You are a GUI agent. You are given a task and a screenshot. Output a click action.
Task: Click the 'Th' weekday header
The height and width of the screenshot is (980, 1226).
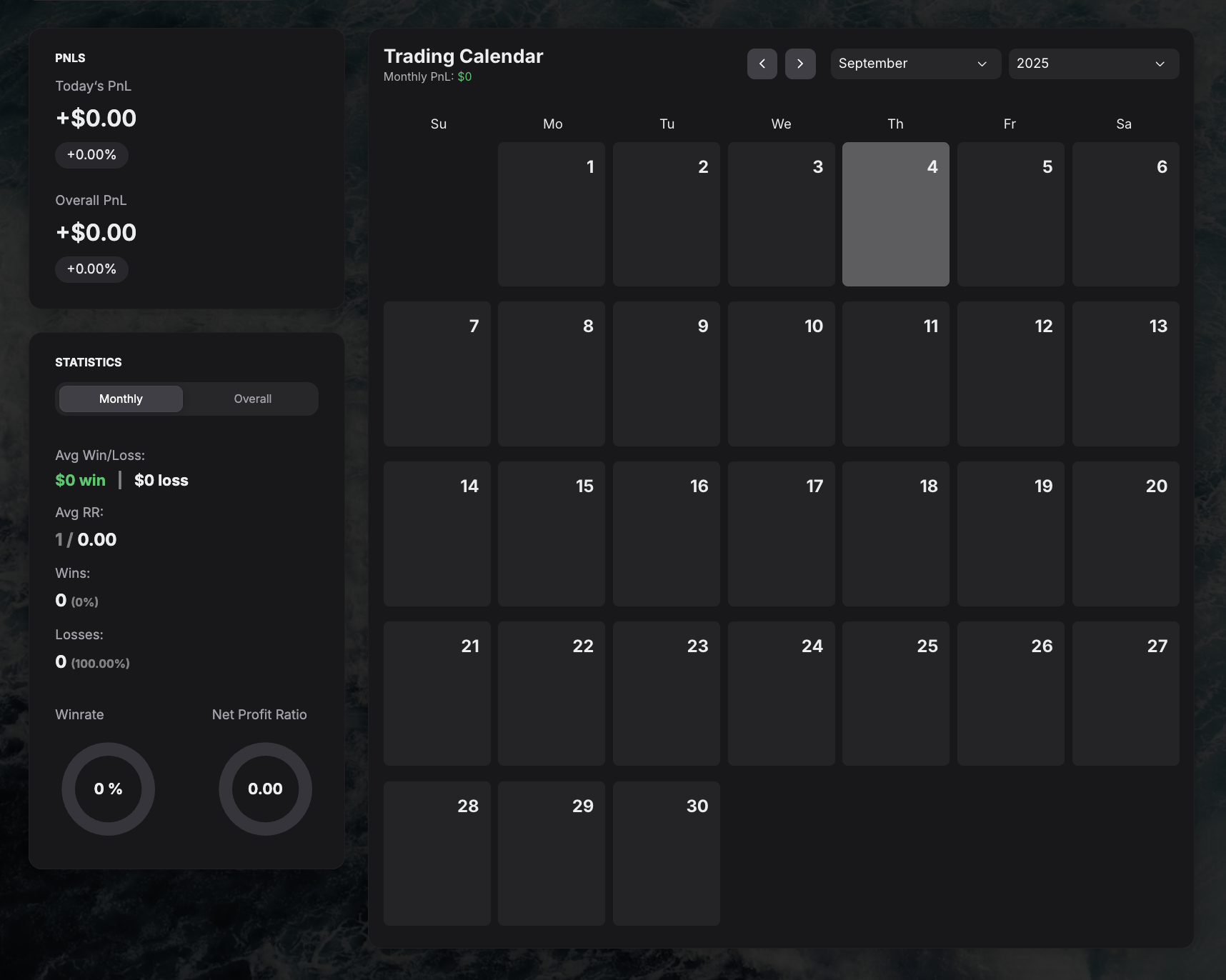click(895, 124)
